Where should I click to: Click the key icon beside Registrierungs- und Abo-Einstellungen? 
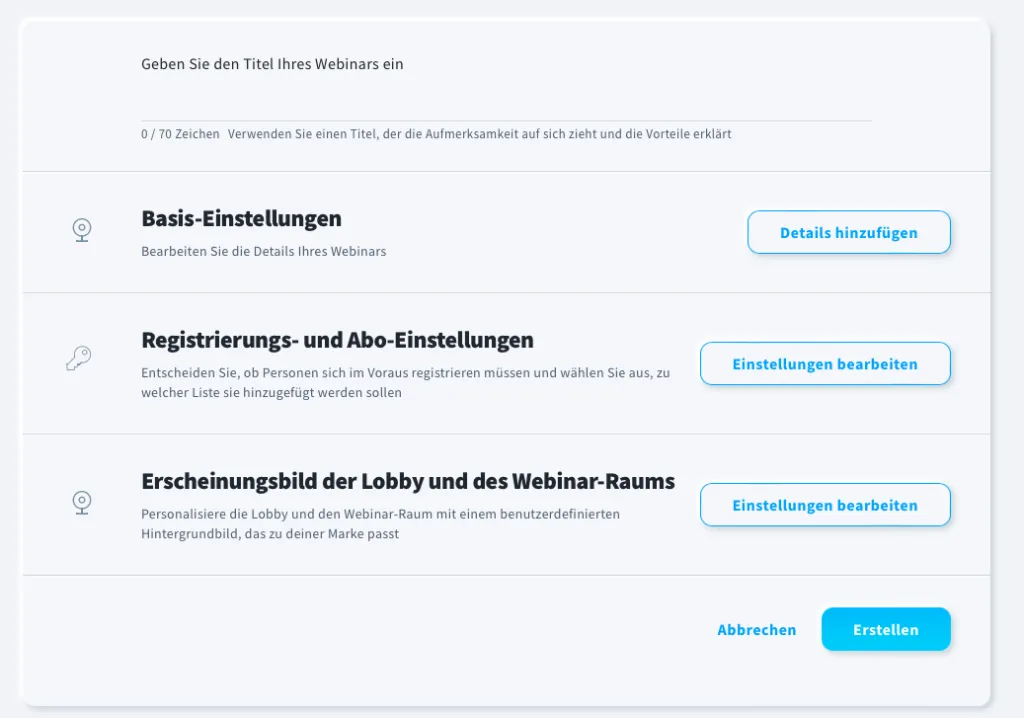(x=79, y=359)
